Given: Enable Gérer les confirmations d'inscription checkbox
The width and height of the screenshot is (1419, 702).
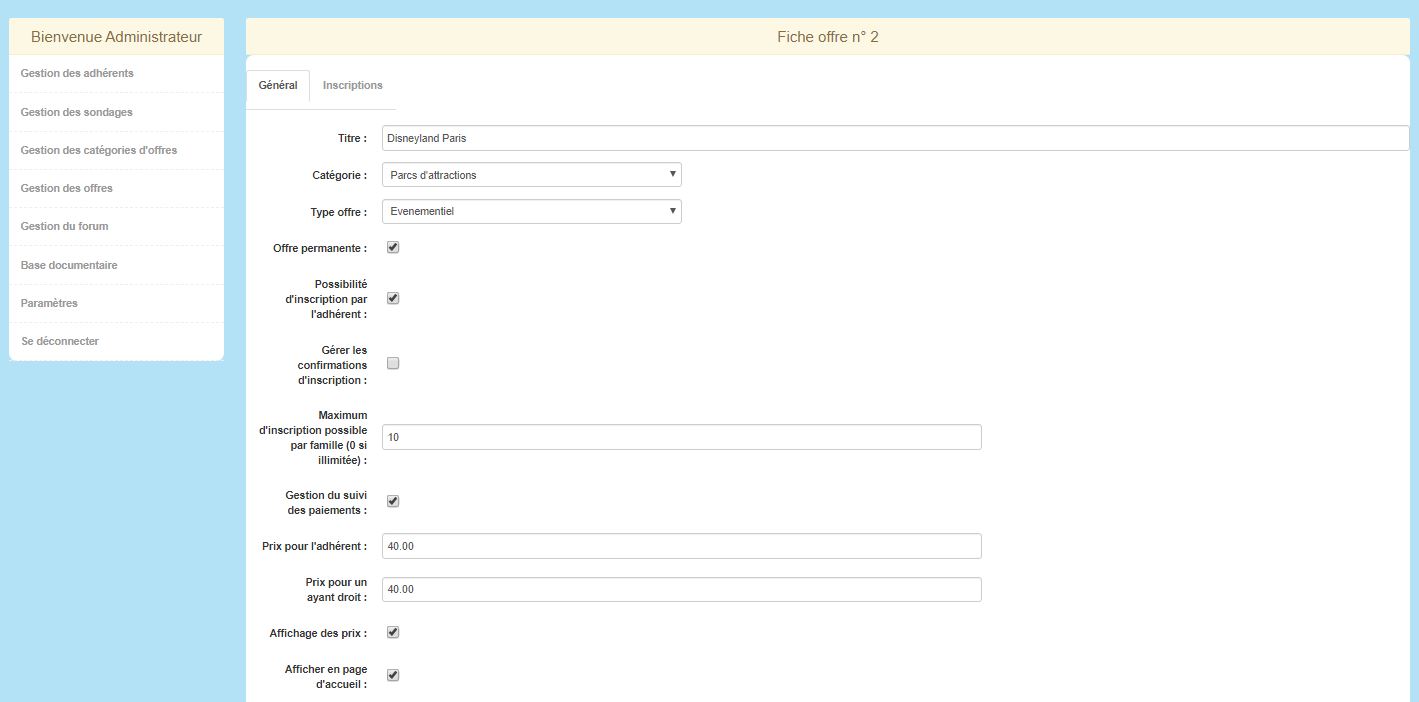Looking at the screenshot, I should 393,363.
